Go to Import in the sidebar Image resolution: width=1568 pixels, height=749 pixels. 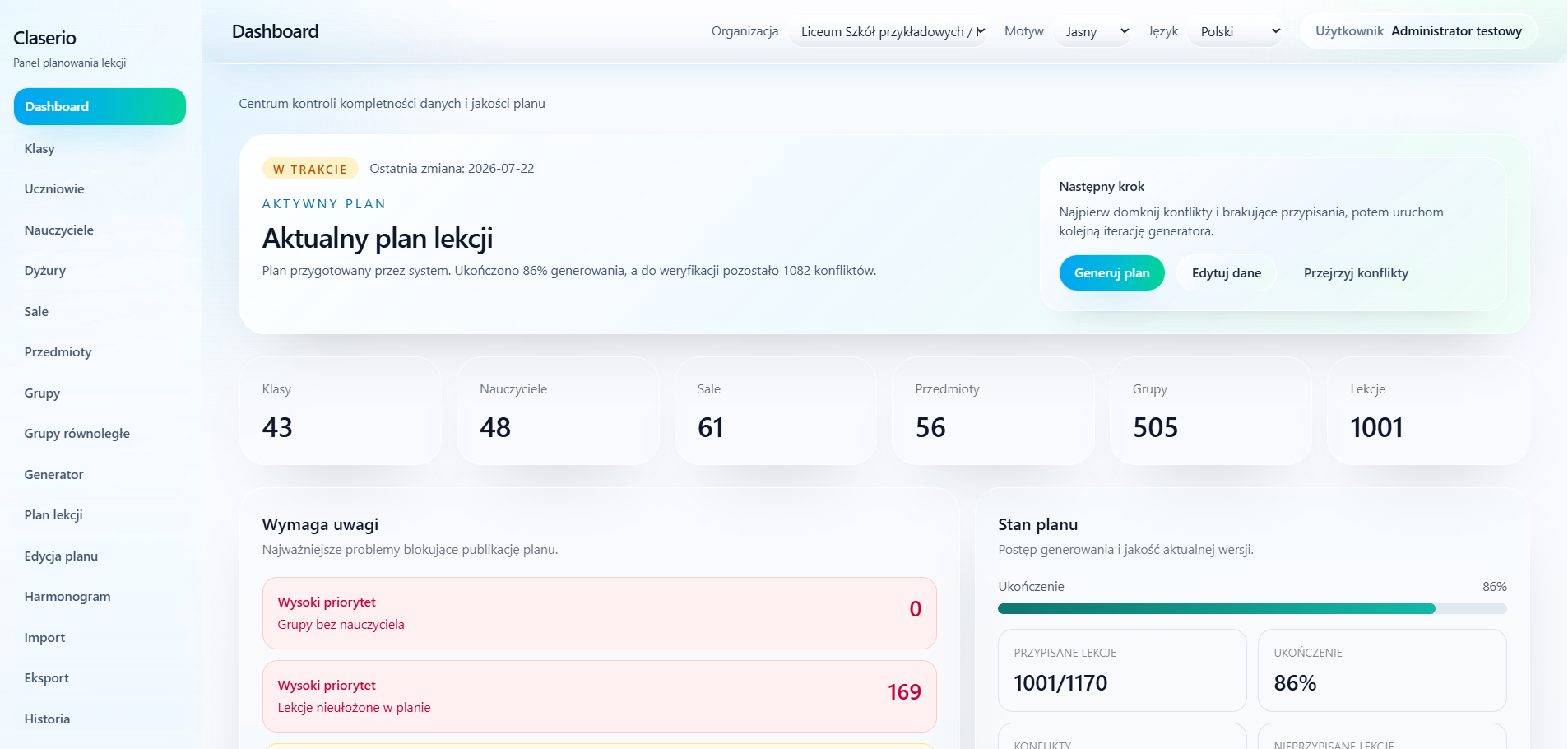100,638
